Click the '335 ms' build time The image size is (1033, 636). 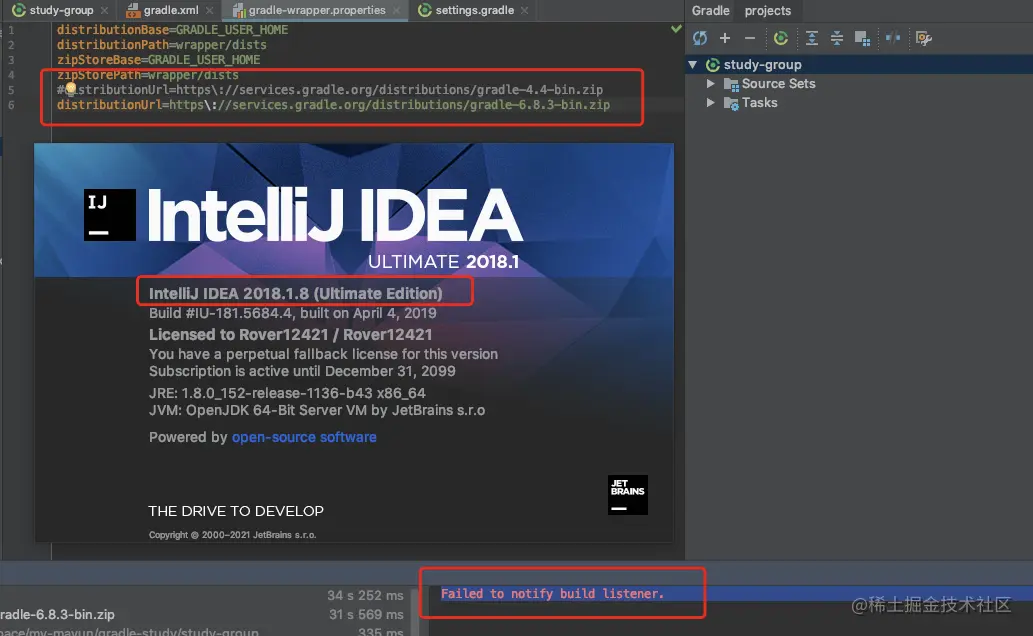click(x=380, y=631)
